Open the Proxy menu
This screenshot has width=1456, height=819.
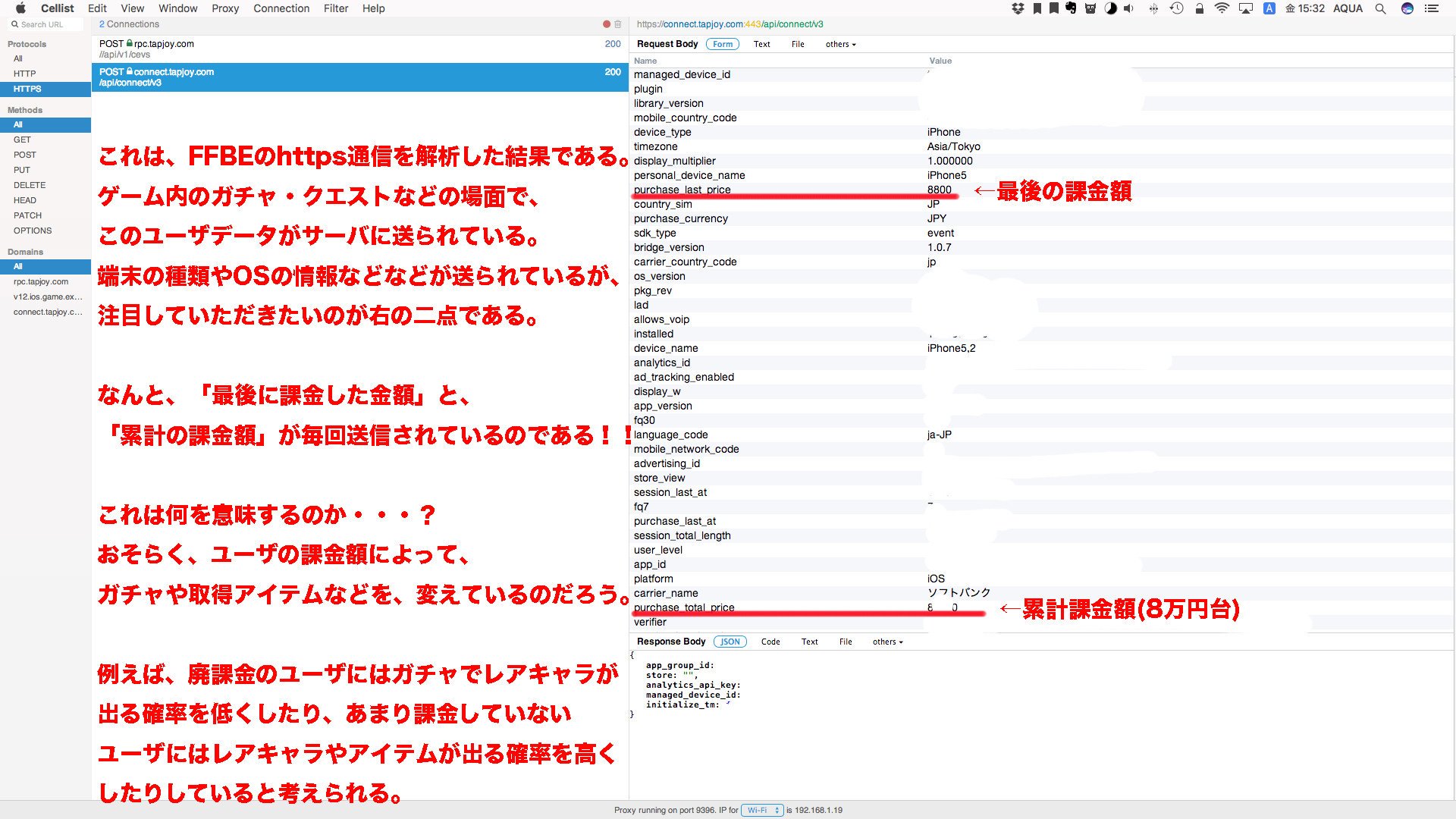click(225, 8)
